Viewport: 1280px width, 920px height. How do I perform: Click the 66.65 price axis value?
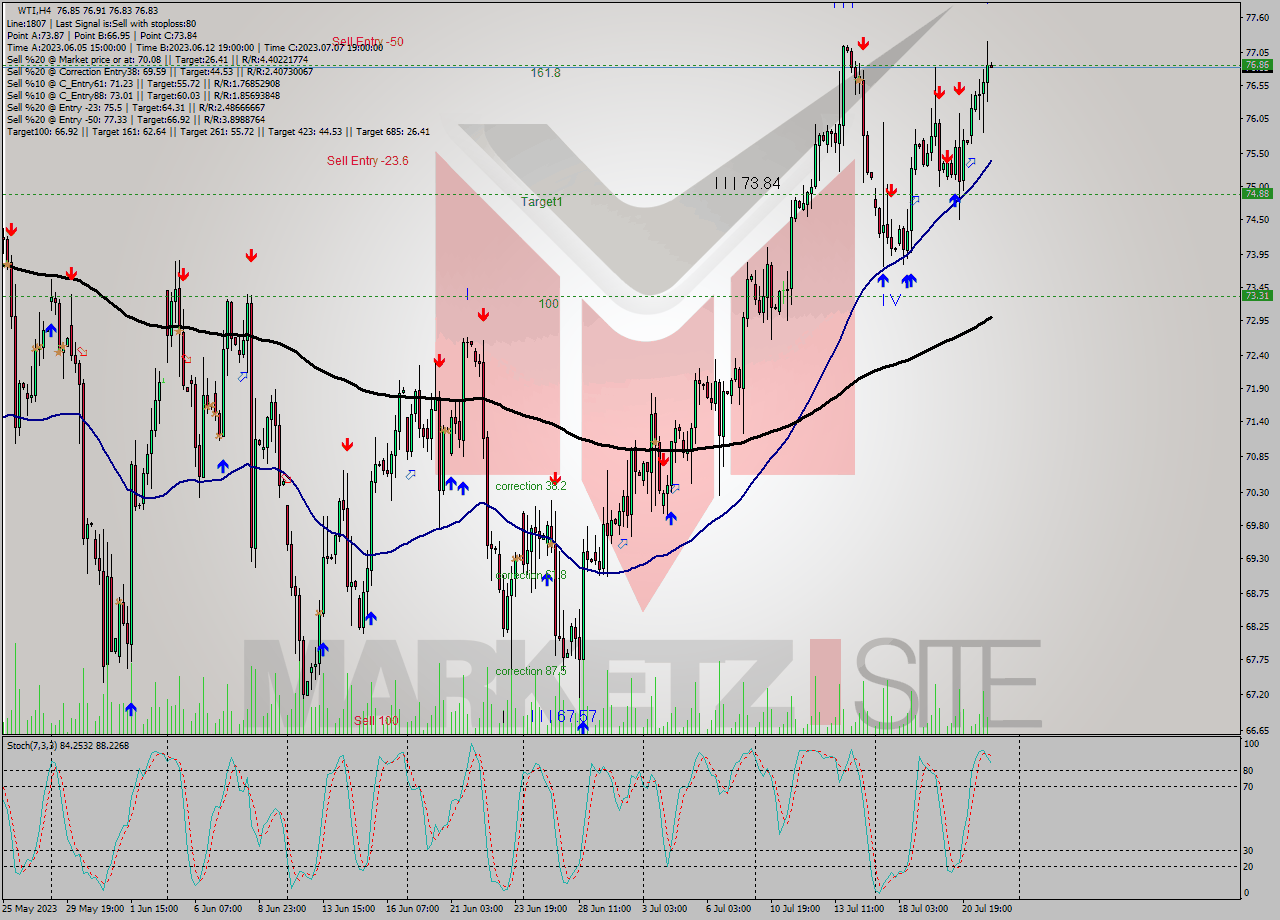pyautogui.click(x=1257, y=730)
